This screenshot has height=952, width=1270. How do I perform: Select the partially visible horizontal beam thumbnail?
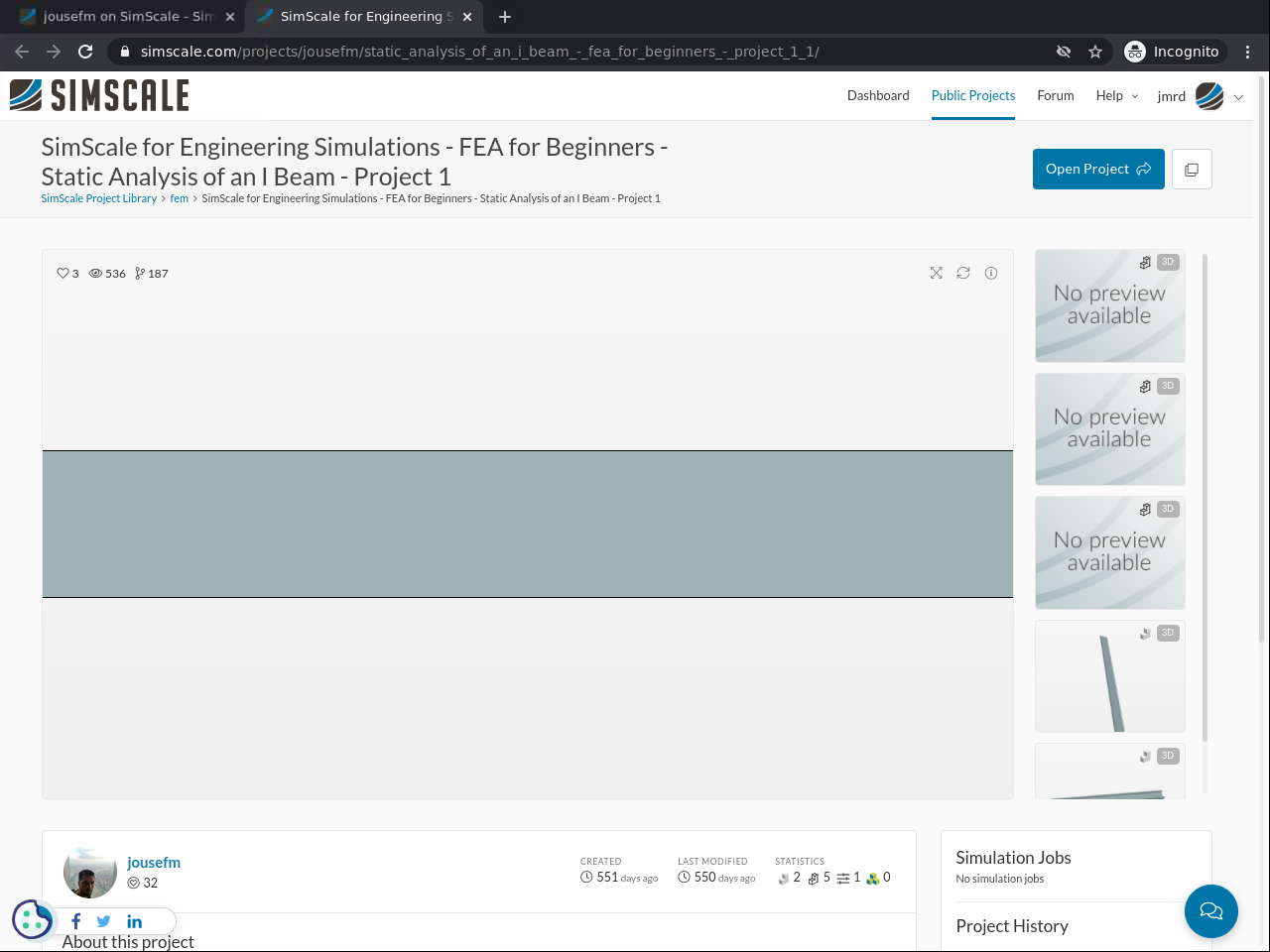1110,772
